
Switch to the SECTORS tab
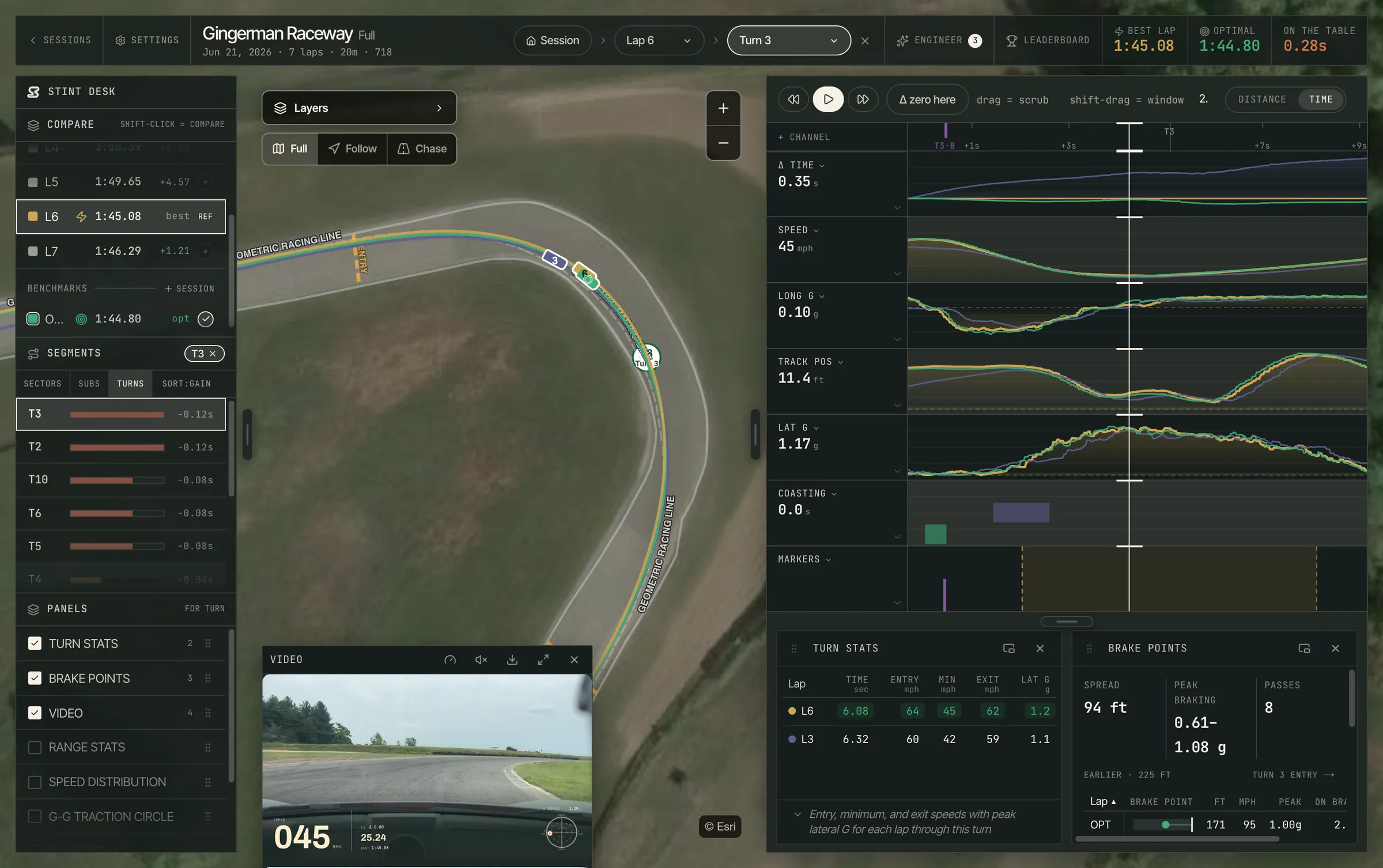tap(43, 384)
